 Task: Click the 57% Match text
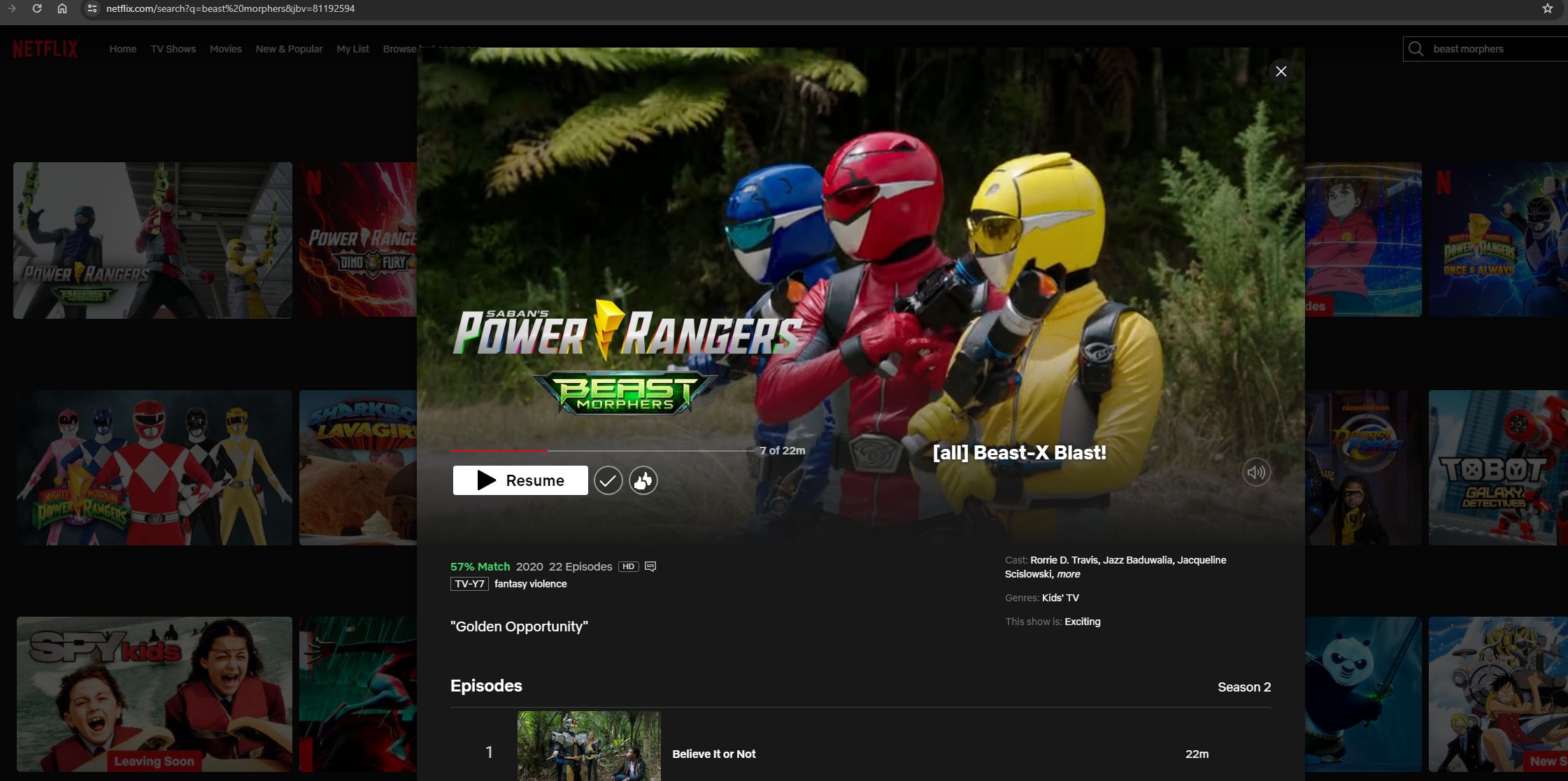coord(480,566)
